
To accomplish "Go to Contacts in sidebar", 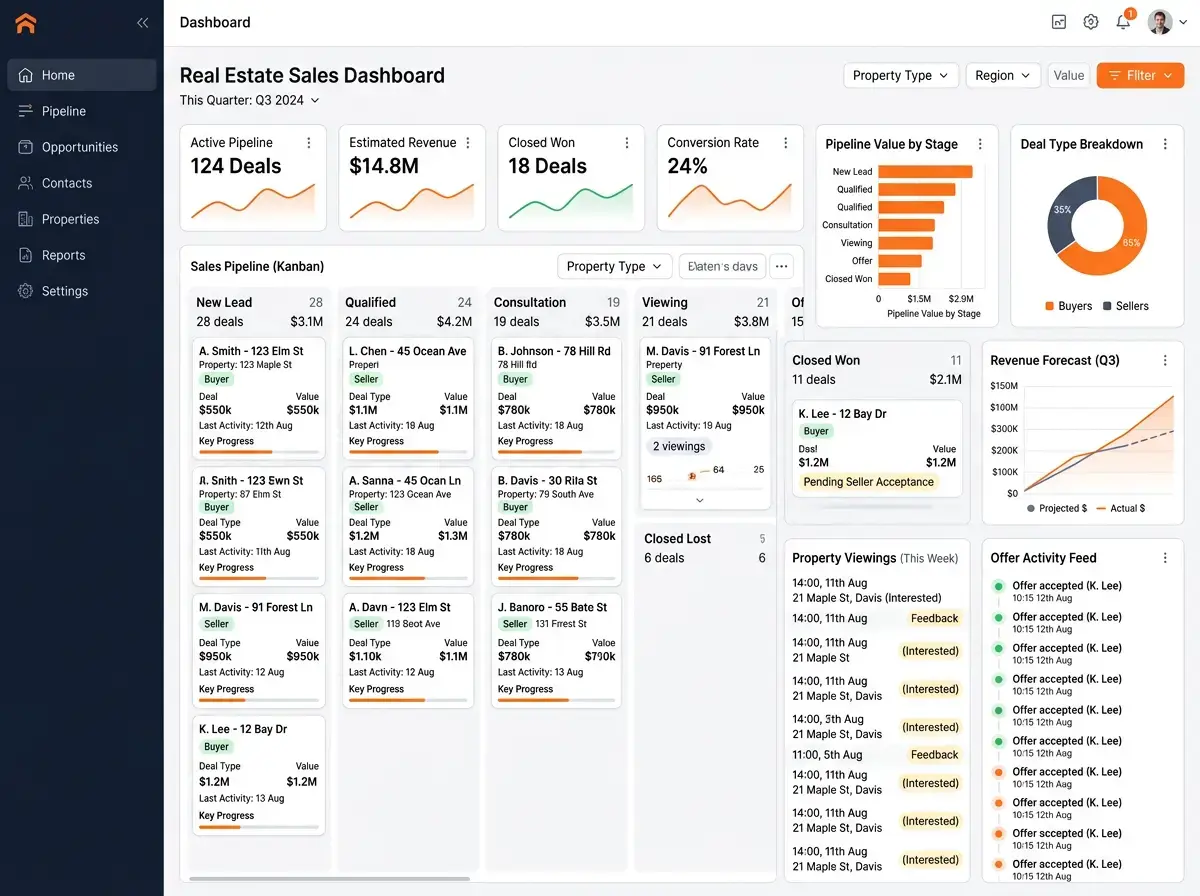I will 82,183.
